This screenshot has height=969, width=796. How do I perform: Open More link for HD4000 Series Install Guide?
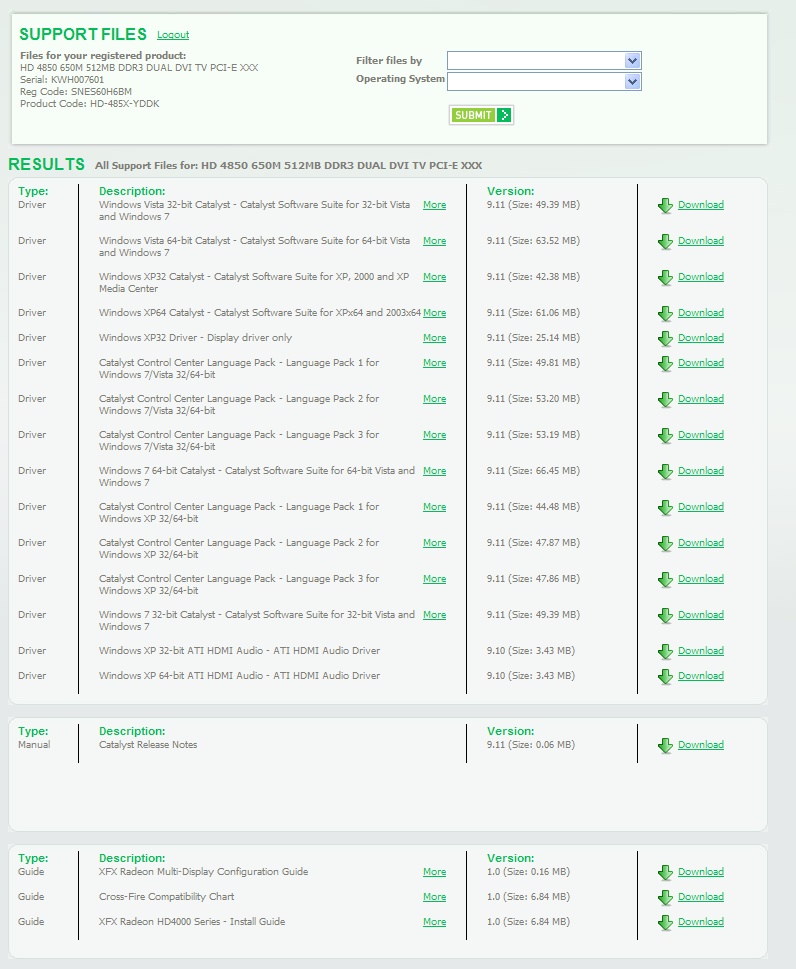(x=434, y=921)
